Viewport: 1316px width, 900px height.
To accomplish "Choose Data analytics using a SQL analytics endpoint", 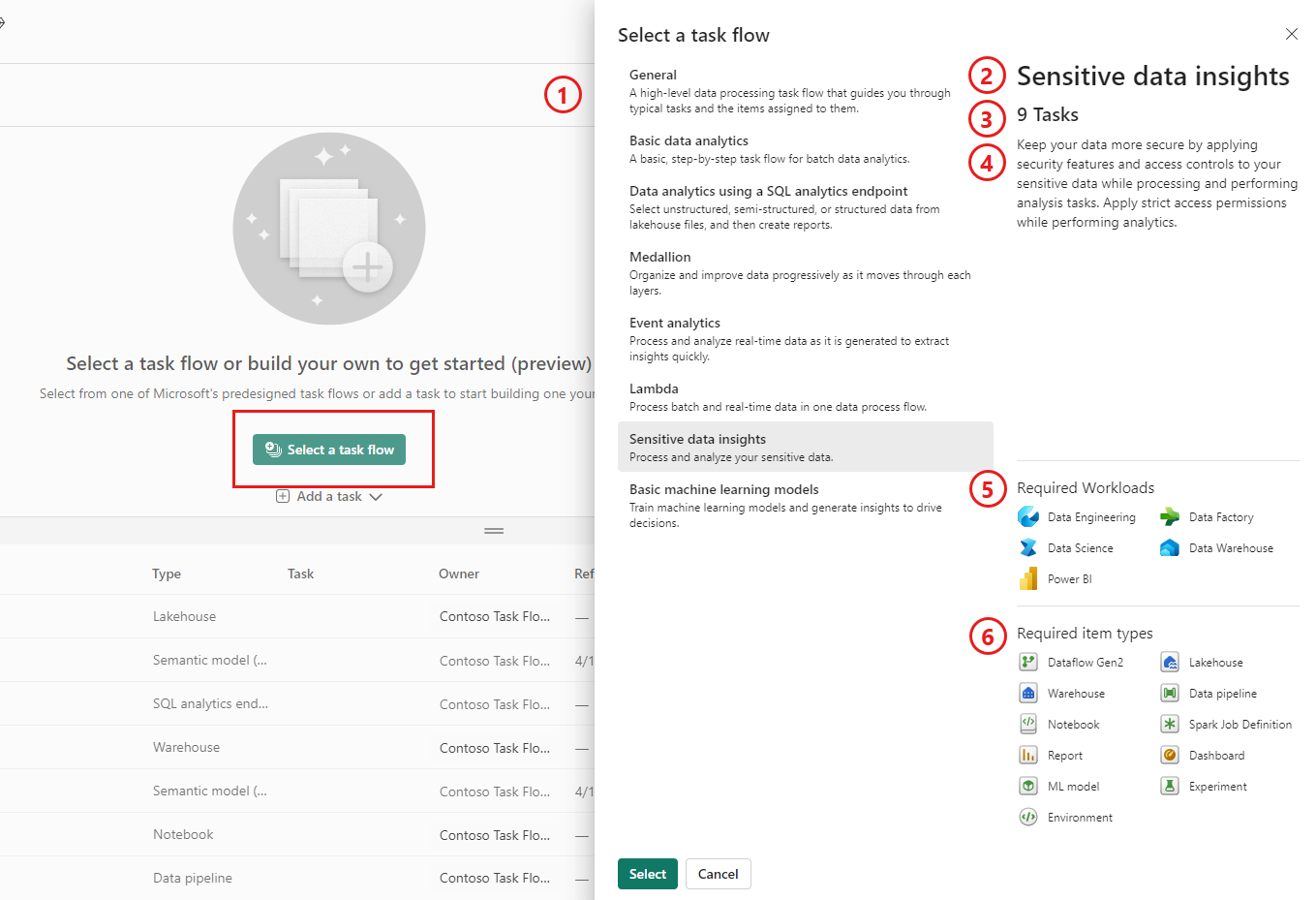I will pyautogui.click(x=806, y=207).
